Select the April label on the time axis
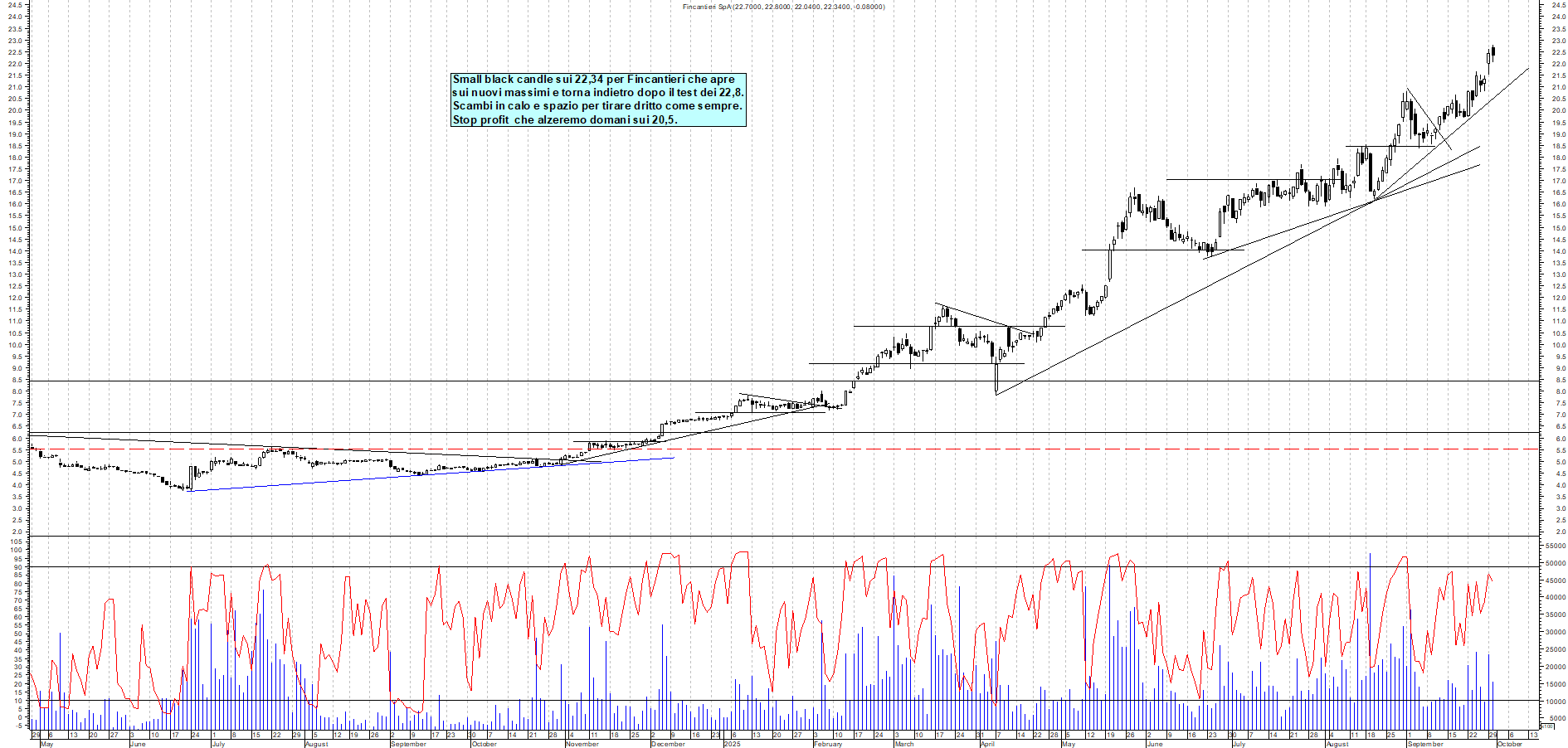The width and height of the screenshot is (1568, 748). point(987,744)
